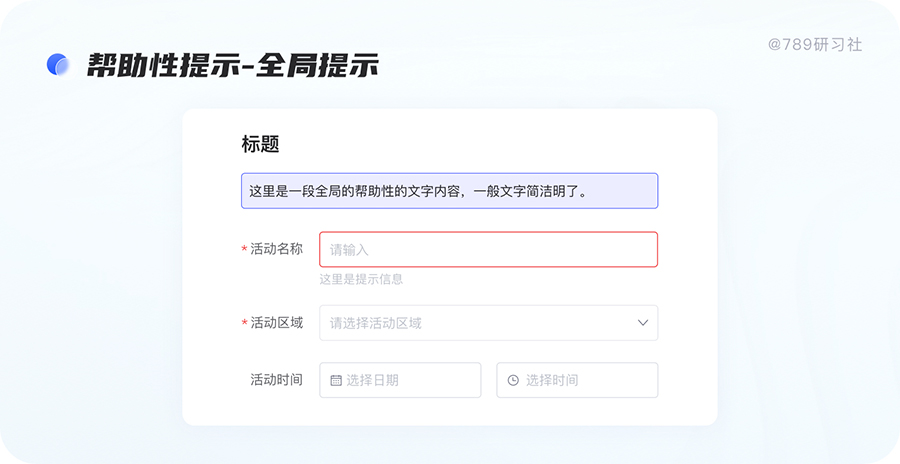Image resolution: width=900 pixels, height=464 pixels.
Task: Click the 活动名称 field label
Action: pos(276,249)
